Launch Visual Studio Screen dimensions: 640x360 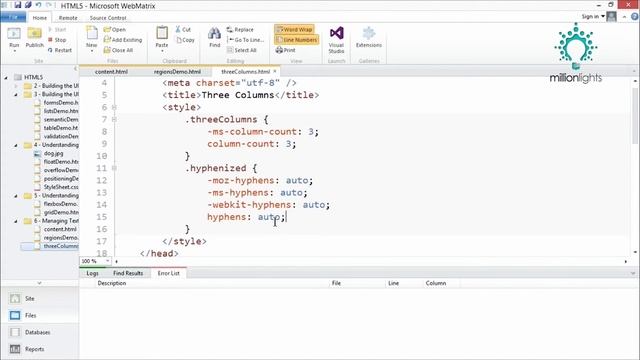(x=336, y=40)
